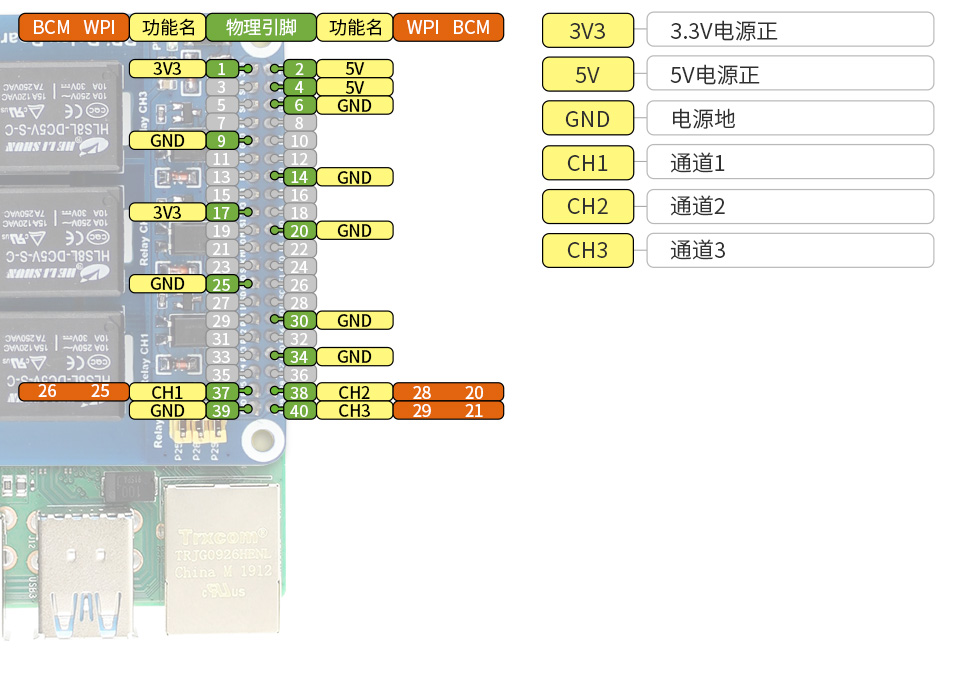
Task: Select the BCM WPI header tab
Action: (x=73, y=27)
